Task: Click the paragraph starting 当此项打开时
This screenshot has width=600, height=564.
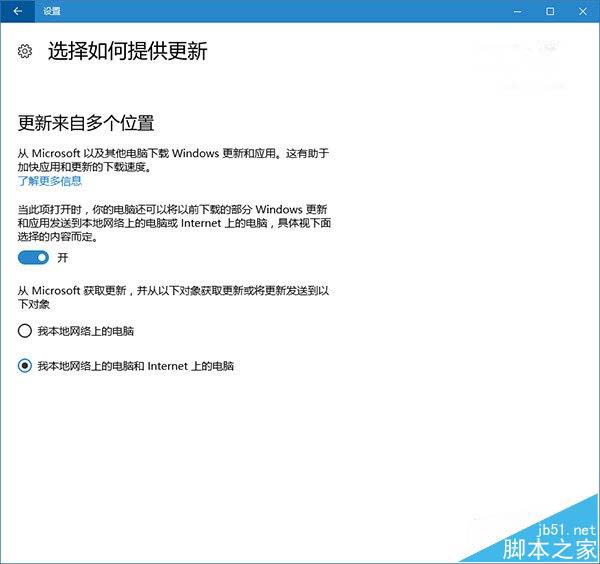Action: click(174, 223)
